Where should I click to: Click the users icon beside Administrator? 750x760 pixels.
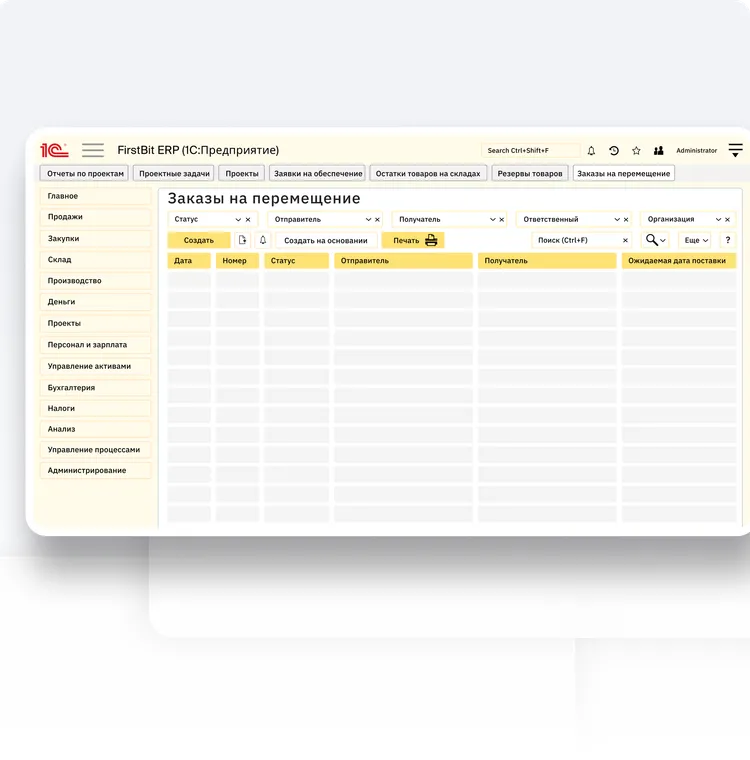[x=659, y=151]
